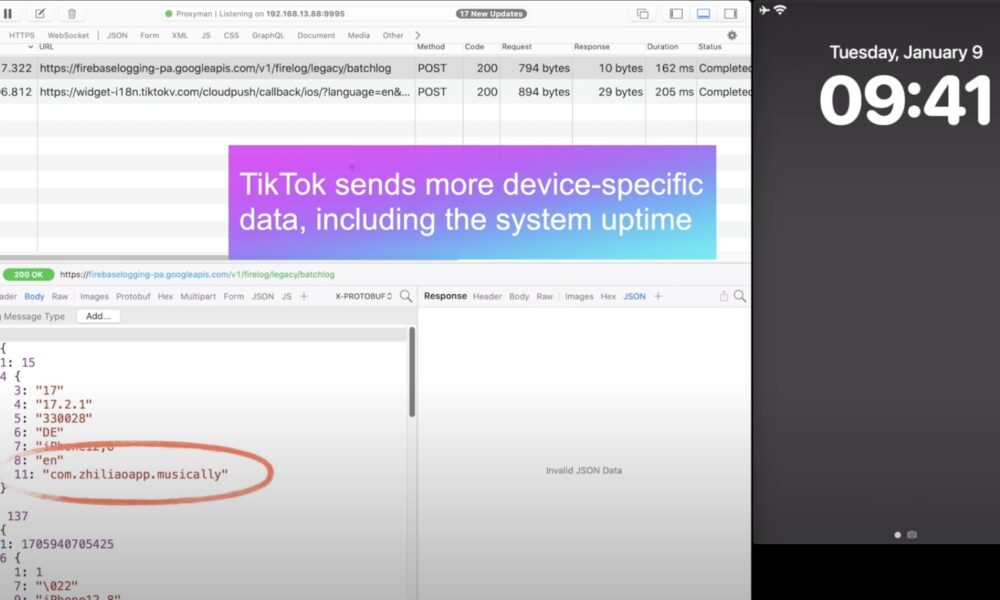Viewport: 1000px width, 600px height.
Task: Open the compose request edit icon
Action: (x=40, y=13)
